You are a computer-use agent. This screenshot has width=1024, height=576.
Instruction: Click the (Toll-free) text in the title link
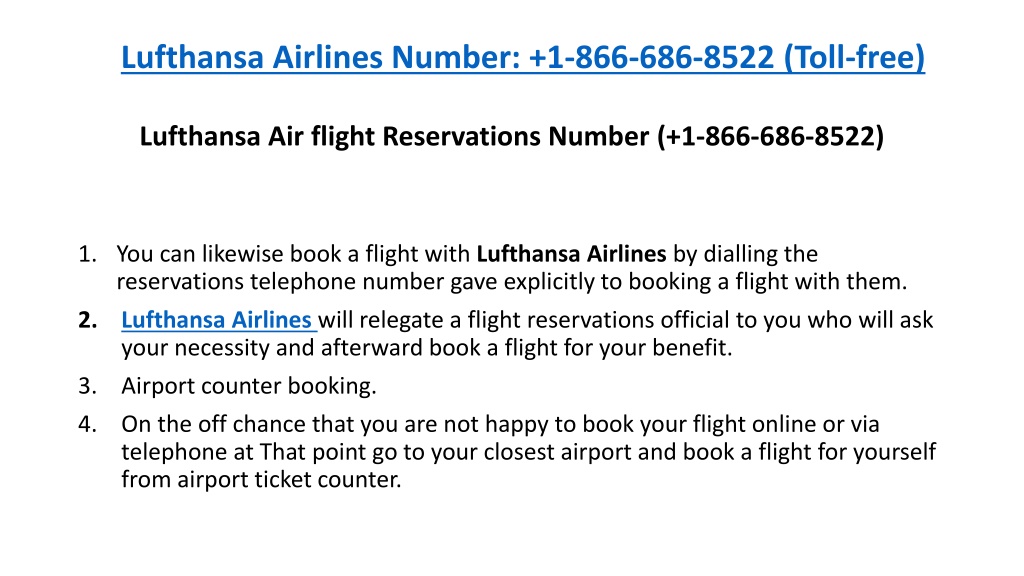(x=854, y=57)
